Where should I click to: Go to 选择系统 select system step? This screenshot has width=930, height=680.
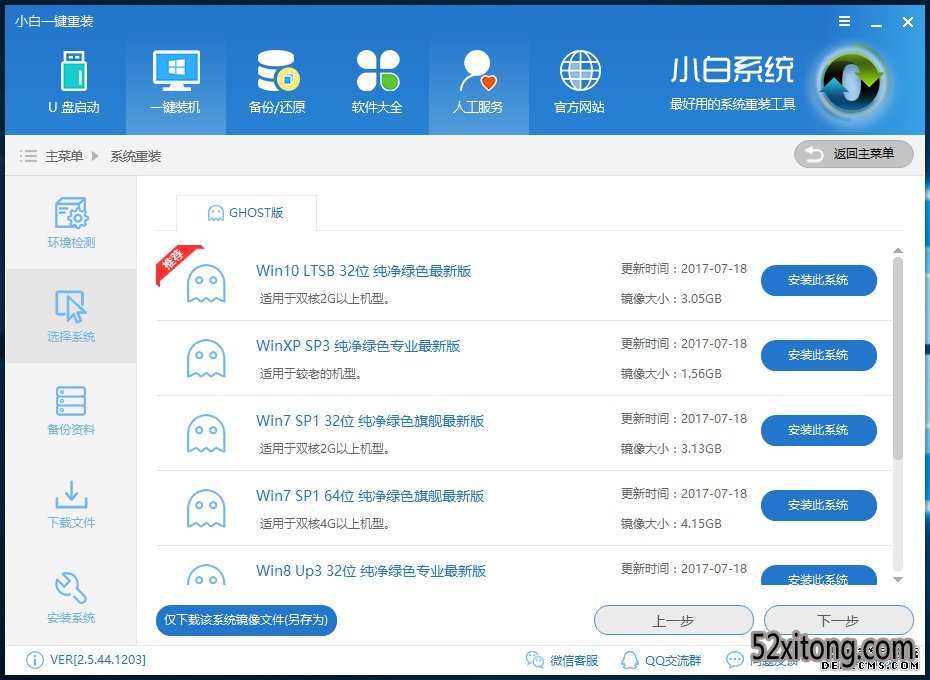tap(71, 316)
